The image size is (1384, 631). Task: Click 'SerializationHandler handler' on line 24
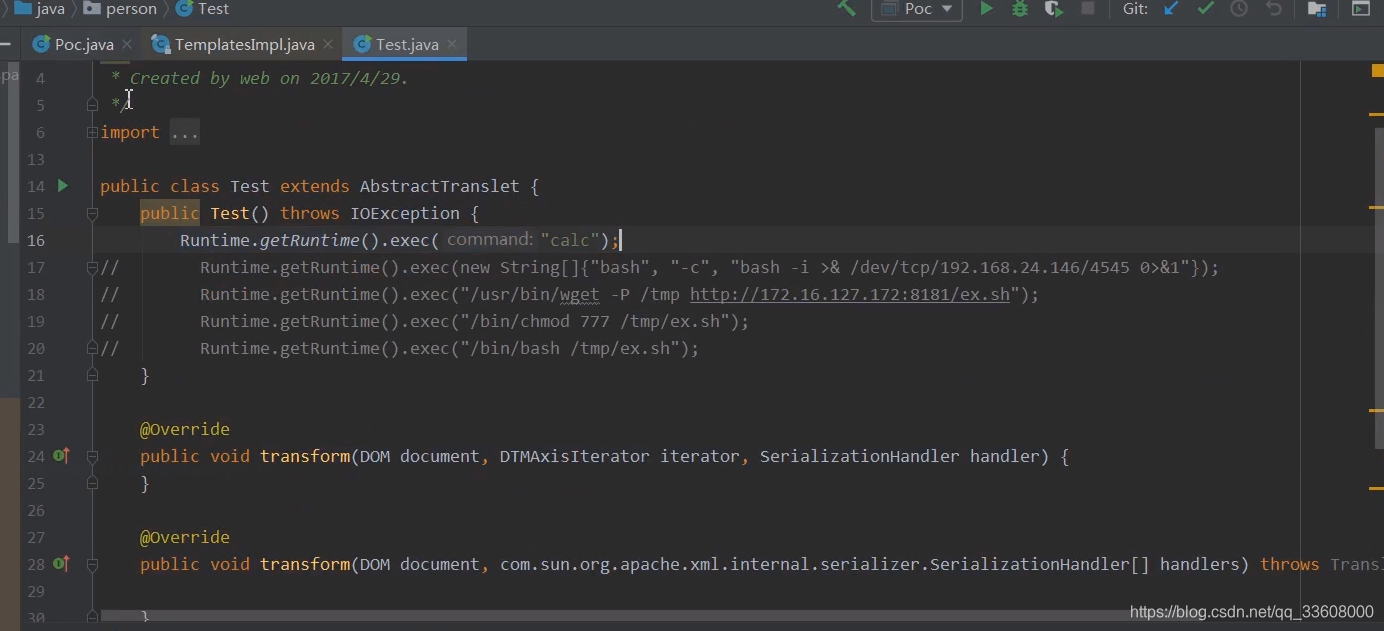pyautogui.click(x=900, y=456)
